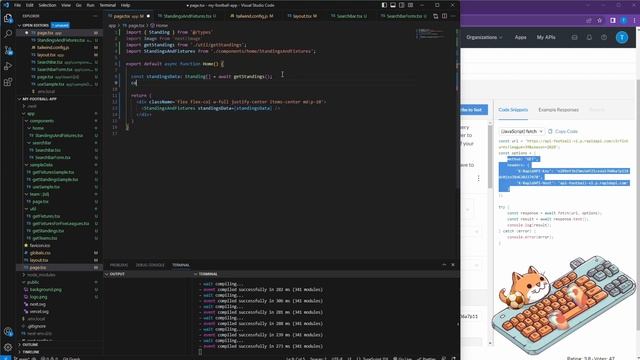Open the Help menu

pyautogui.click(x=126, y=5)
